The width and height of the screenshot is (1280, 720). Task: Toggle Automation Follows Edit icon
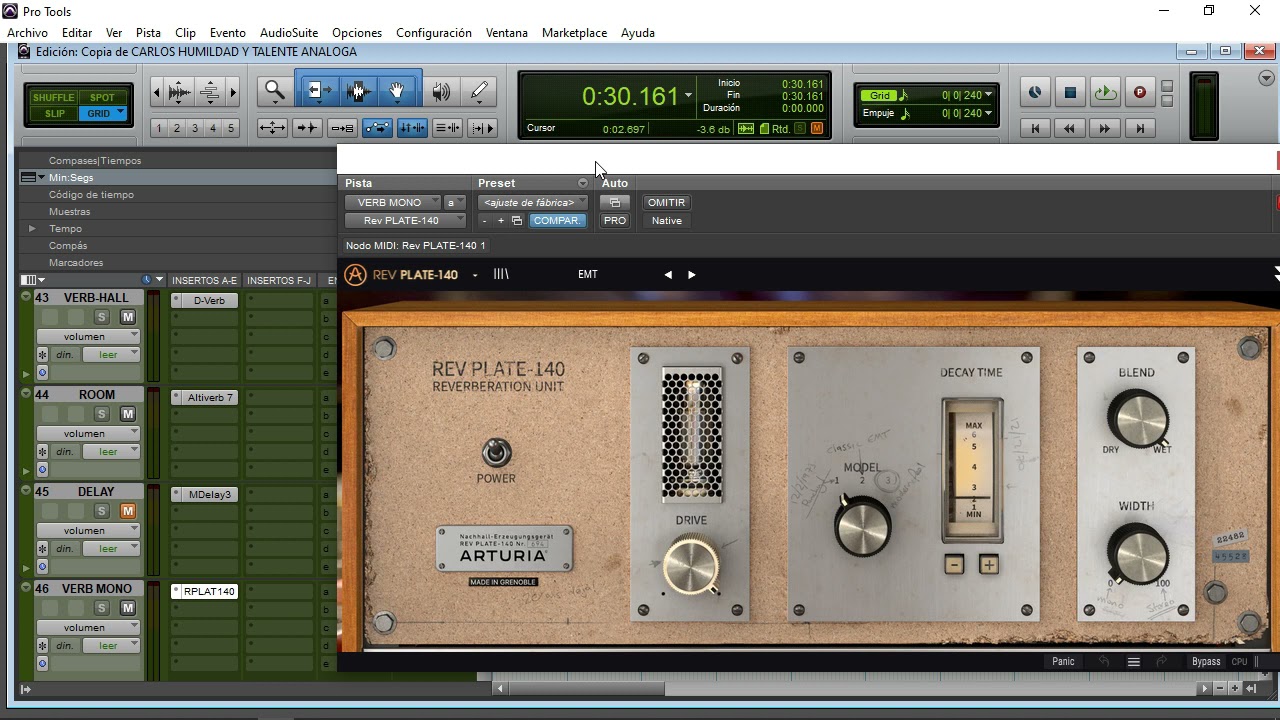click(377, 128)
